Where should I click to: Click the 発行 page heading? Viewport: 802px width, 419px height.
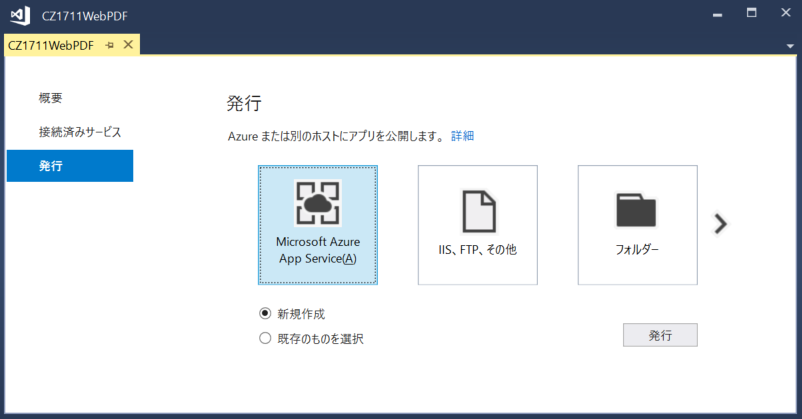pos(244,103)
